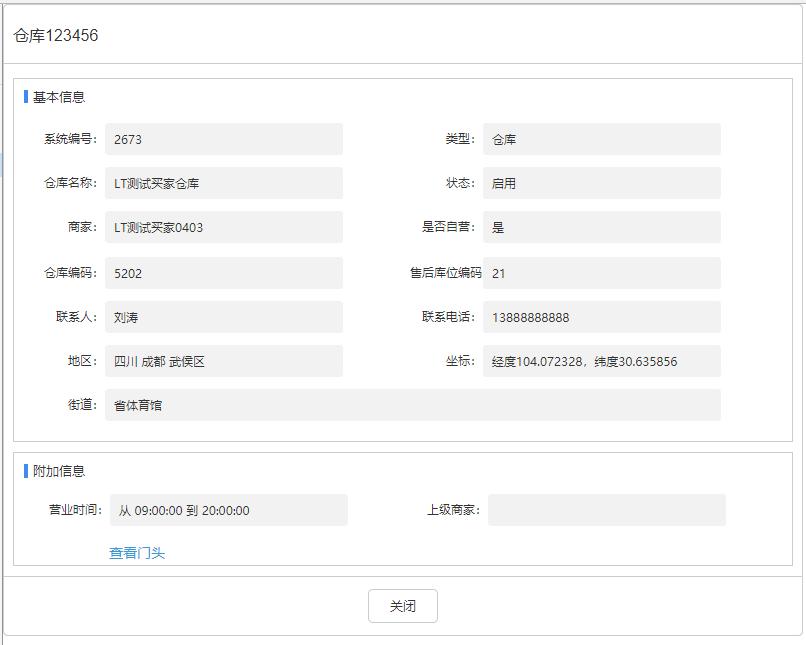
Task: Click the dialog title 仓库123456
Action: tap(56, 35)
